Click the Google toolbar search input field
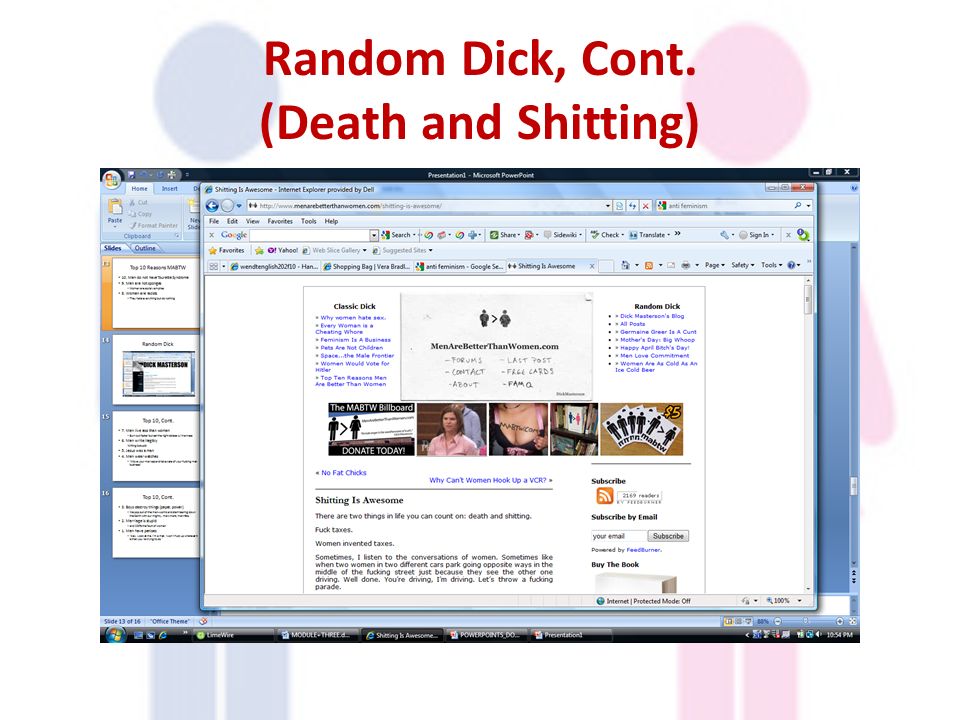This screenshot has width=960, height=720. pyautogui.click(x=310, y=235)
